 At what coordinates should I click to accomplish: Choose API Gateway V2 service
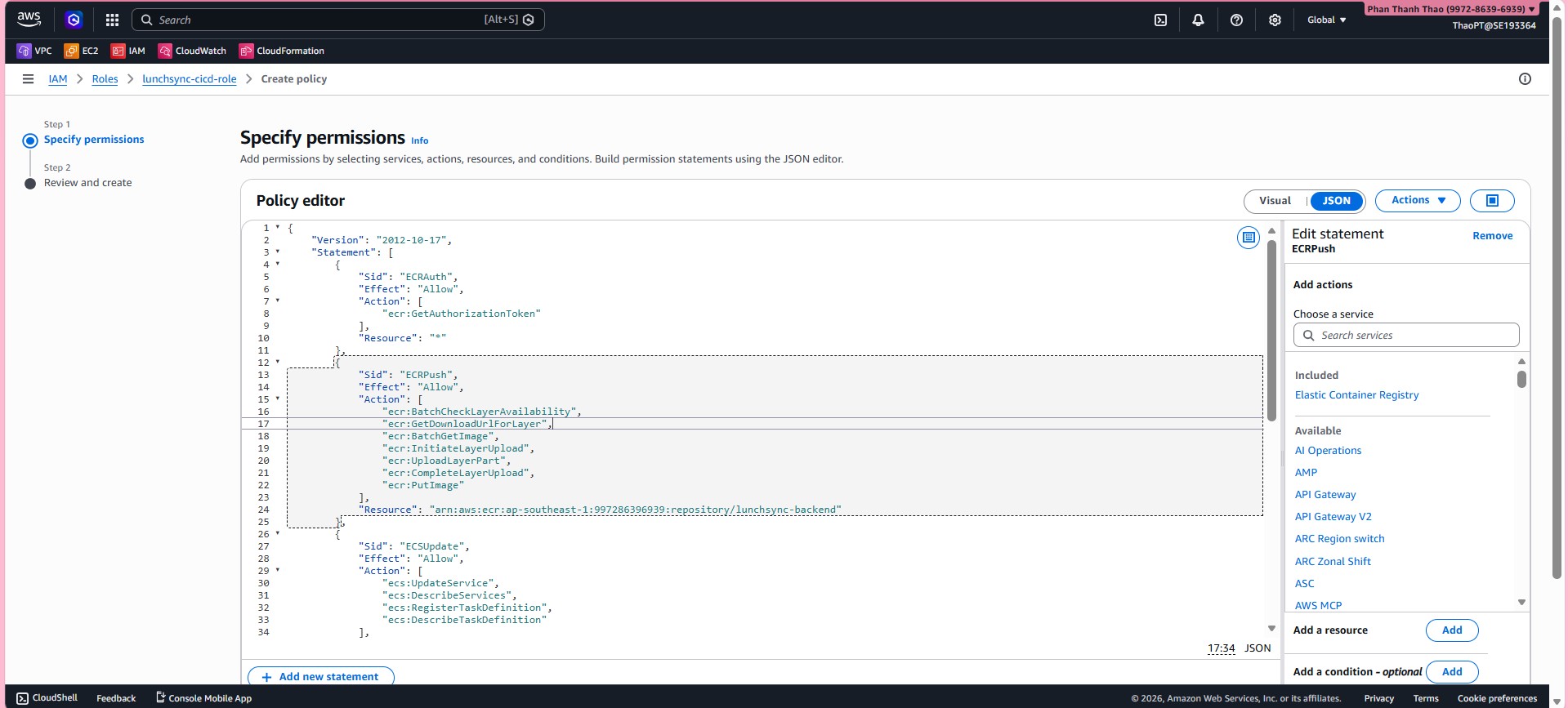(1333, 517)
